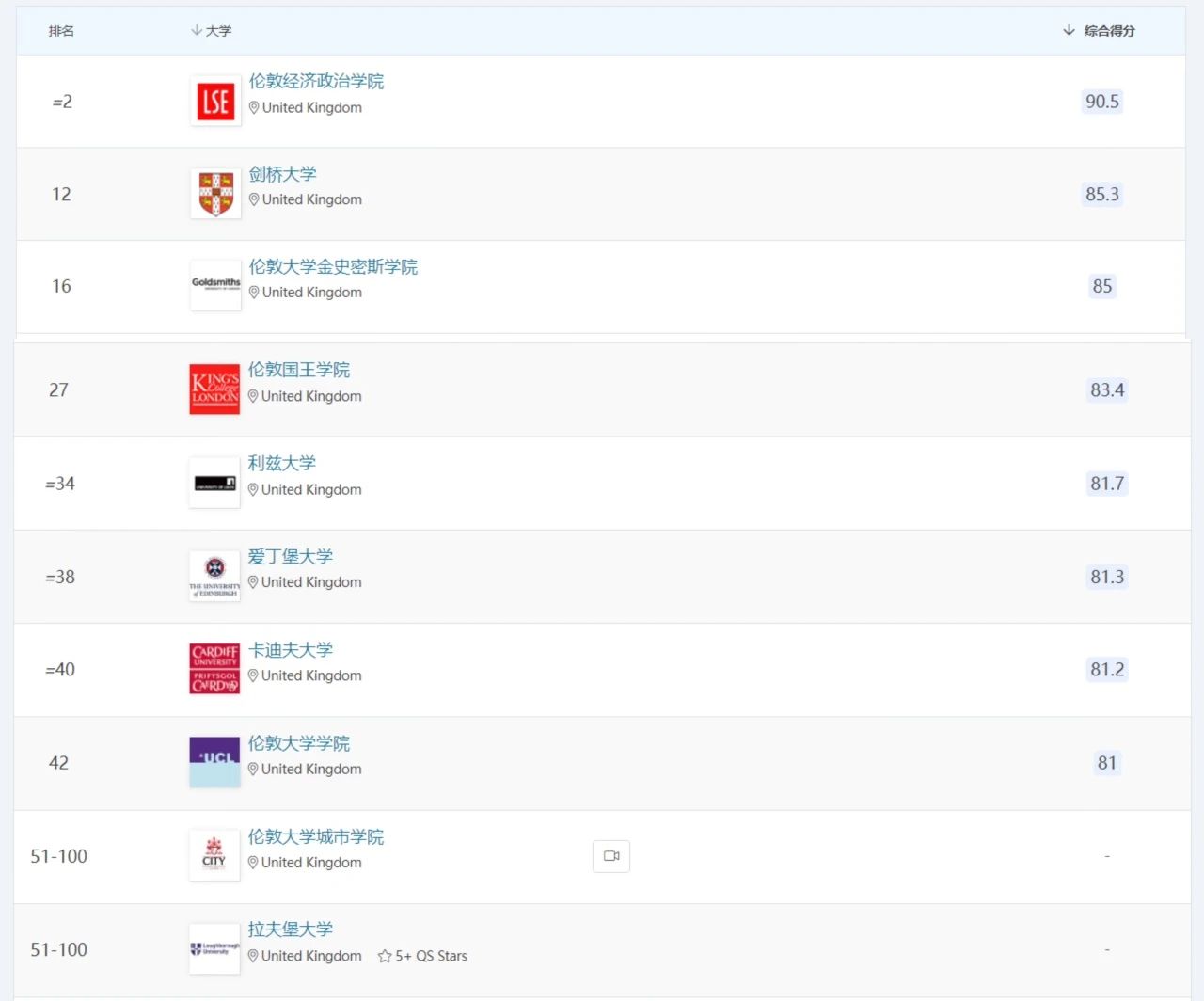Open the 伦敦国王学院 link
This screenshot has height=1001, width=1204.
point(298,370)
